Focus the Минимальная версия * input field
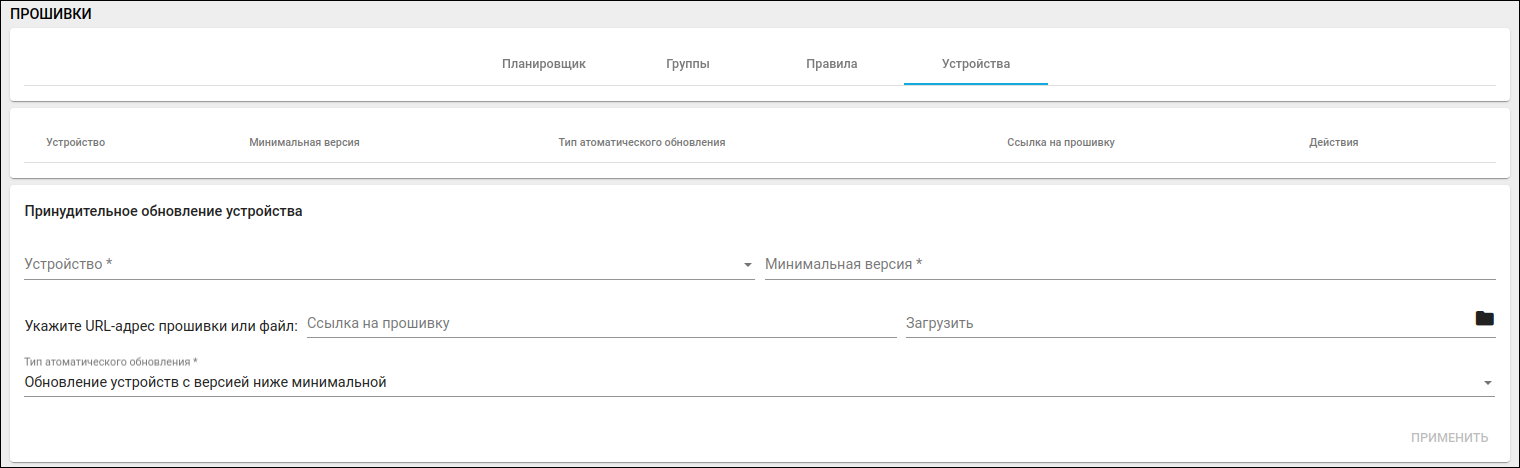The height and width of the screenshot is (468, 1520). point(1130,265)
